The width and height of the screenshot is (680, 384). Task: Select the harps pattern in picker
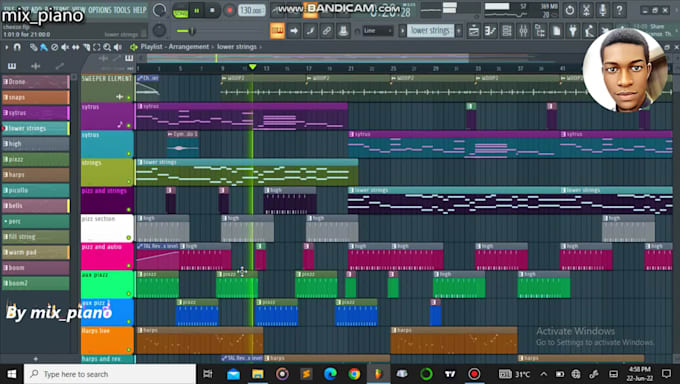tap(36, 174)
